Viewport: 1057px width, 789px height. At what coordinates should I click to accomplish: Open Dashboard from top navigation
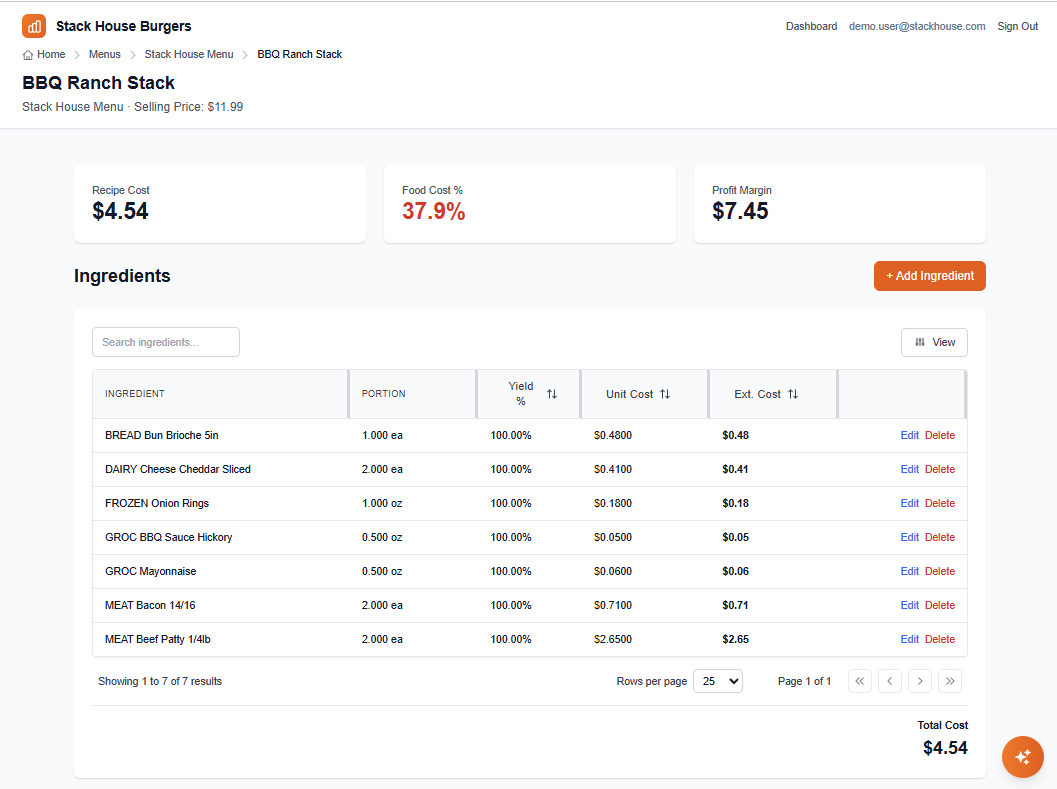[x=811, y=26]
